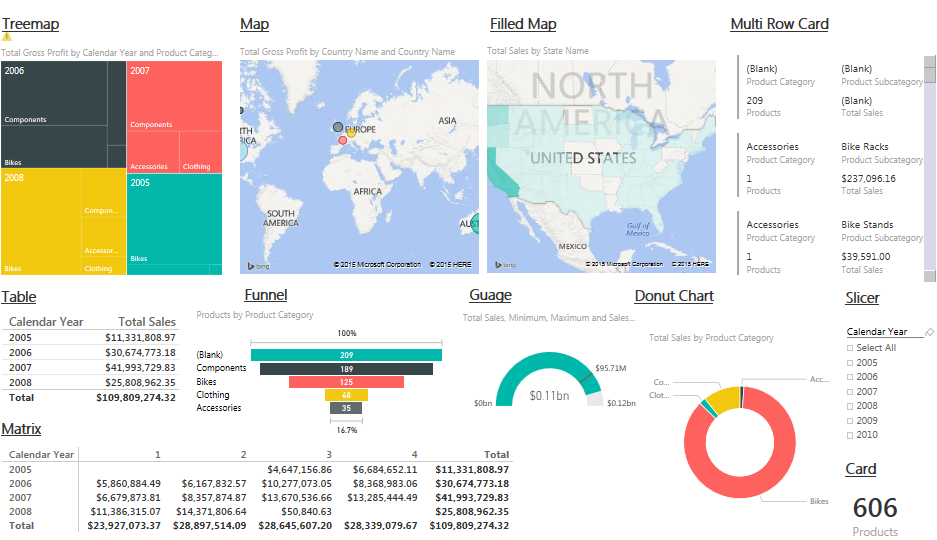
Task: Tick the 2005 checkbox in the slicer
Action: 850,363
